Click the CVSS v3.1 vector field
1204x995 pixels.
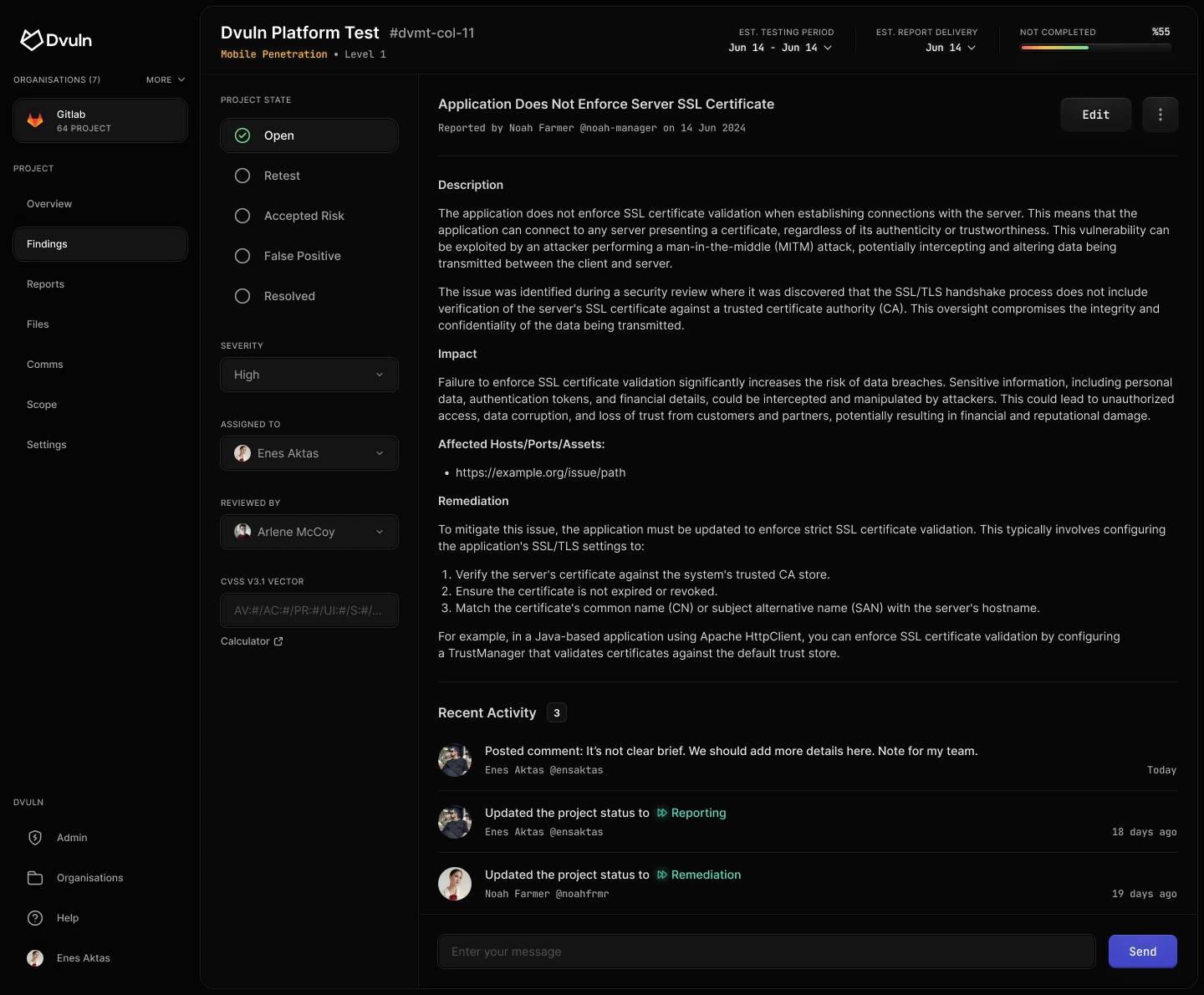(x=309, y=610)
